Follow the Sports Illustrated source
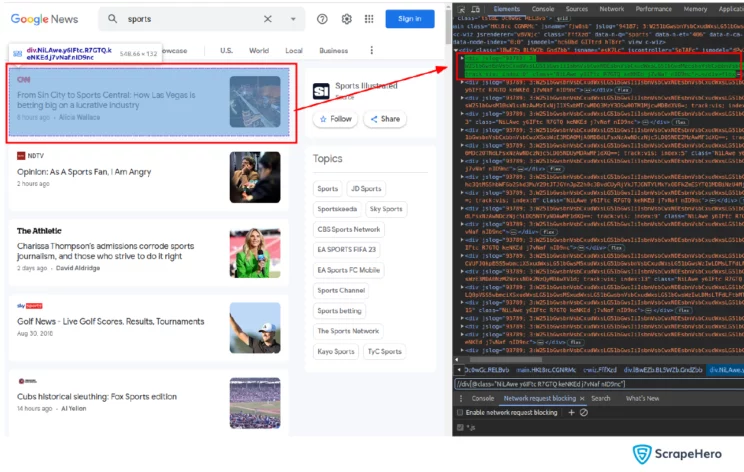 tap(335, 119)
